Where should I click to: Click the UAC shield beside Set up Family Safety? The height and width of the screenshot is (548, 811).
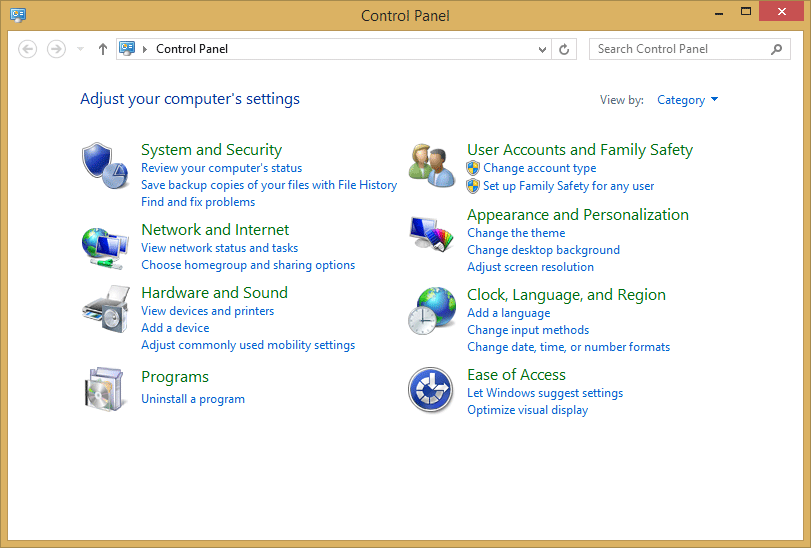473,186
